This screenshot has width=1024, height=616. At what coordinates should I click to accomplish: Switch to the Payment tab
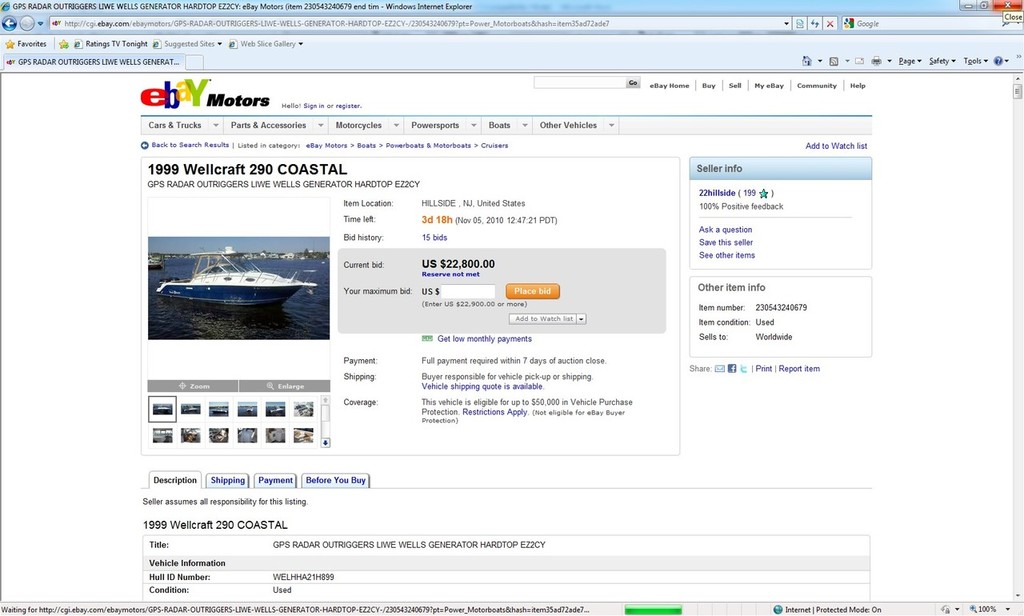click(276, 480)
